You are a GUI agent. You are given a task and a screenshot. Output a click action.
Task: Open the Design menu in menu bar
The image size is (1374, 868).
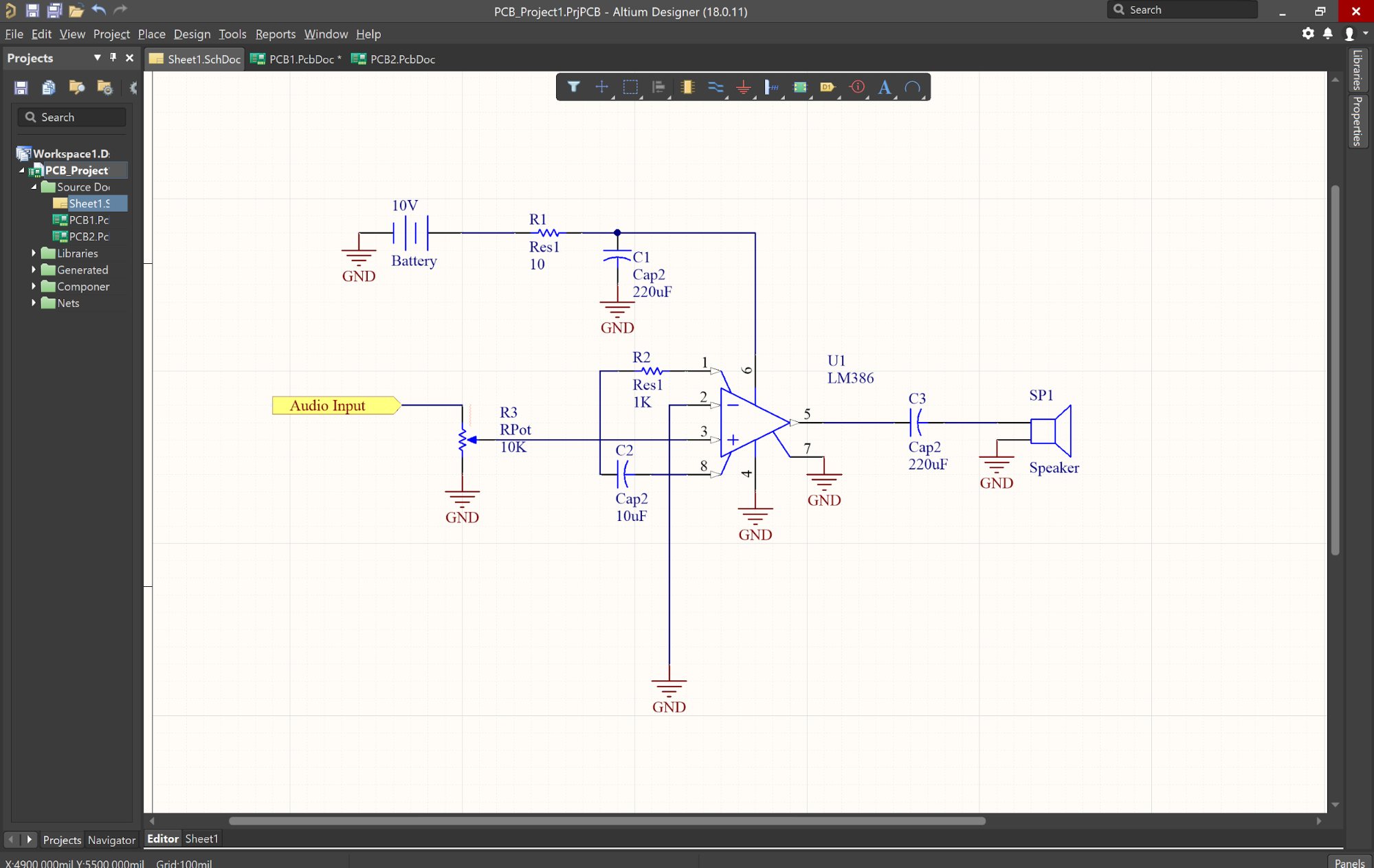click(x=191, y=34)
